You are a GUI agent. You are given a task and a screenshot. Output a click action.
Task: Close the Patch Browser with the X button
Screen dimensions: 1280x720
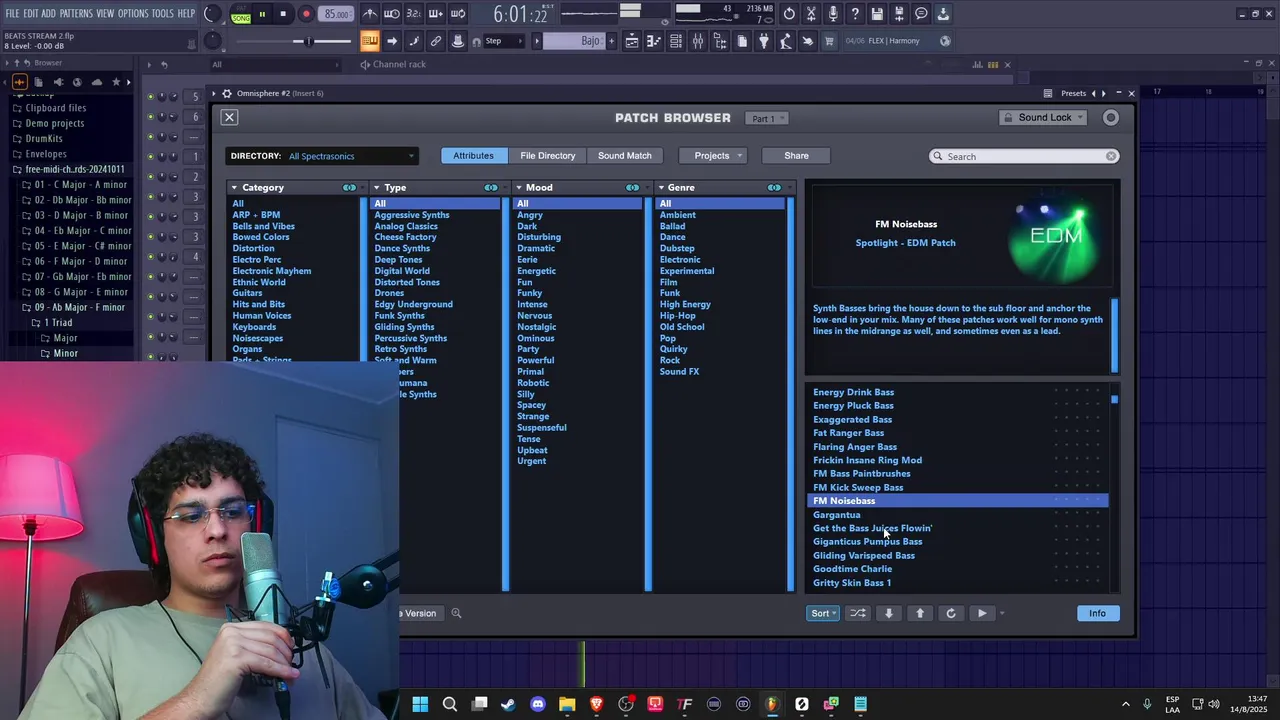[229, 117]
